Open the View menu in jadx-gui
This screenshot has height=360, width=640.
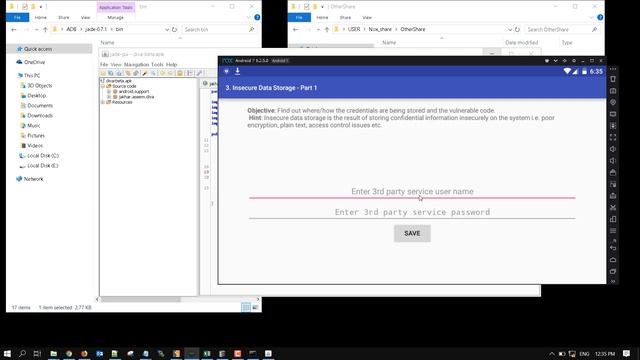click(x=116, y=64)
